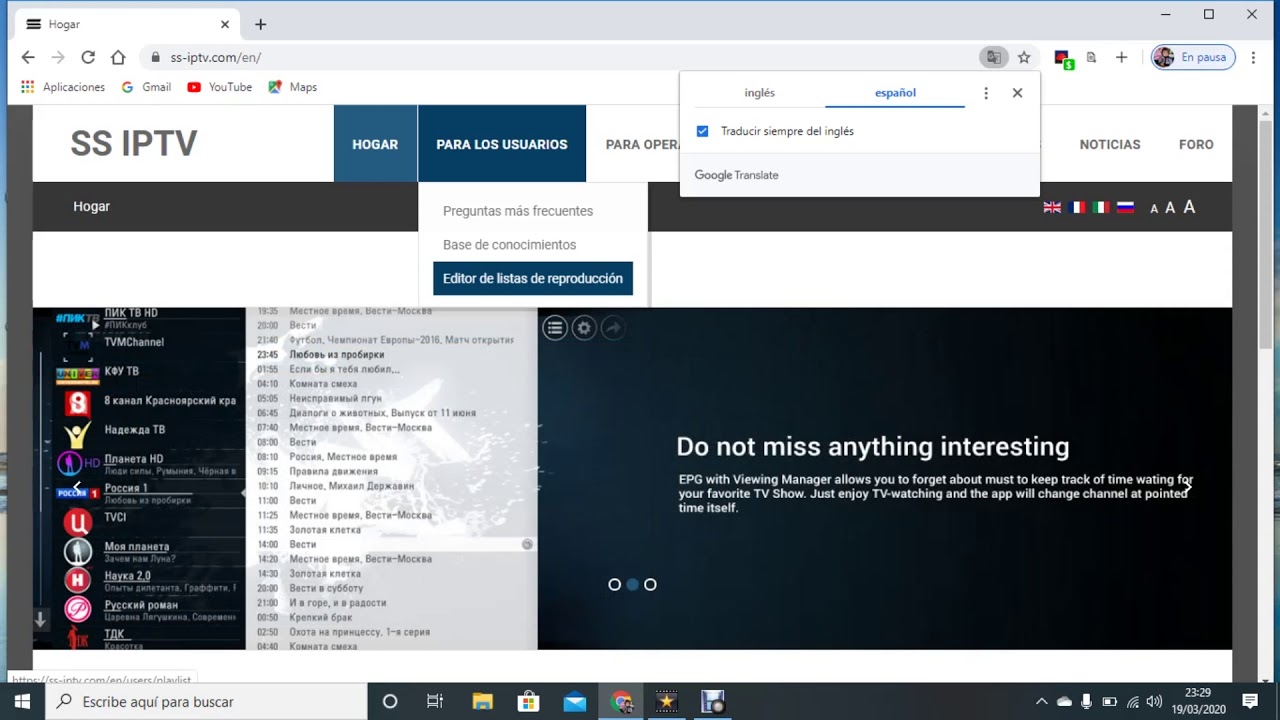Open the Windows Start menu
Image resolution: width=1280 pixels, height=720 pixels.
point(22,701)
